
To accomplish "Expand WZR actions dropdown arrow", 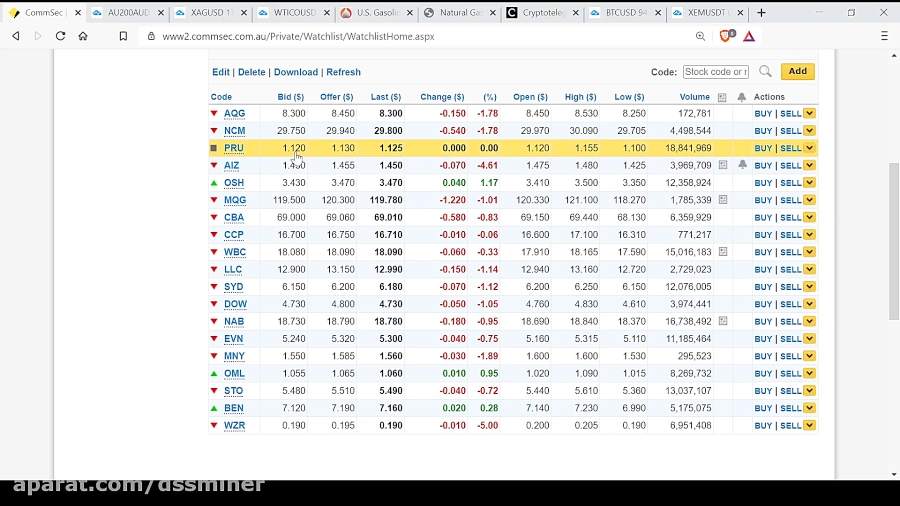I will [x=809, y=425].
